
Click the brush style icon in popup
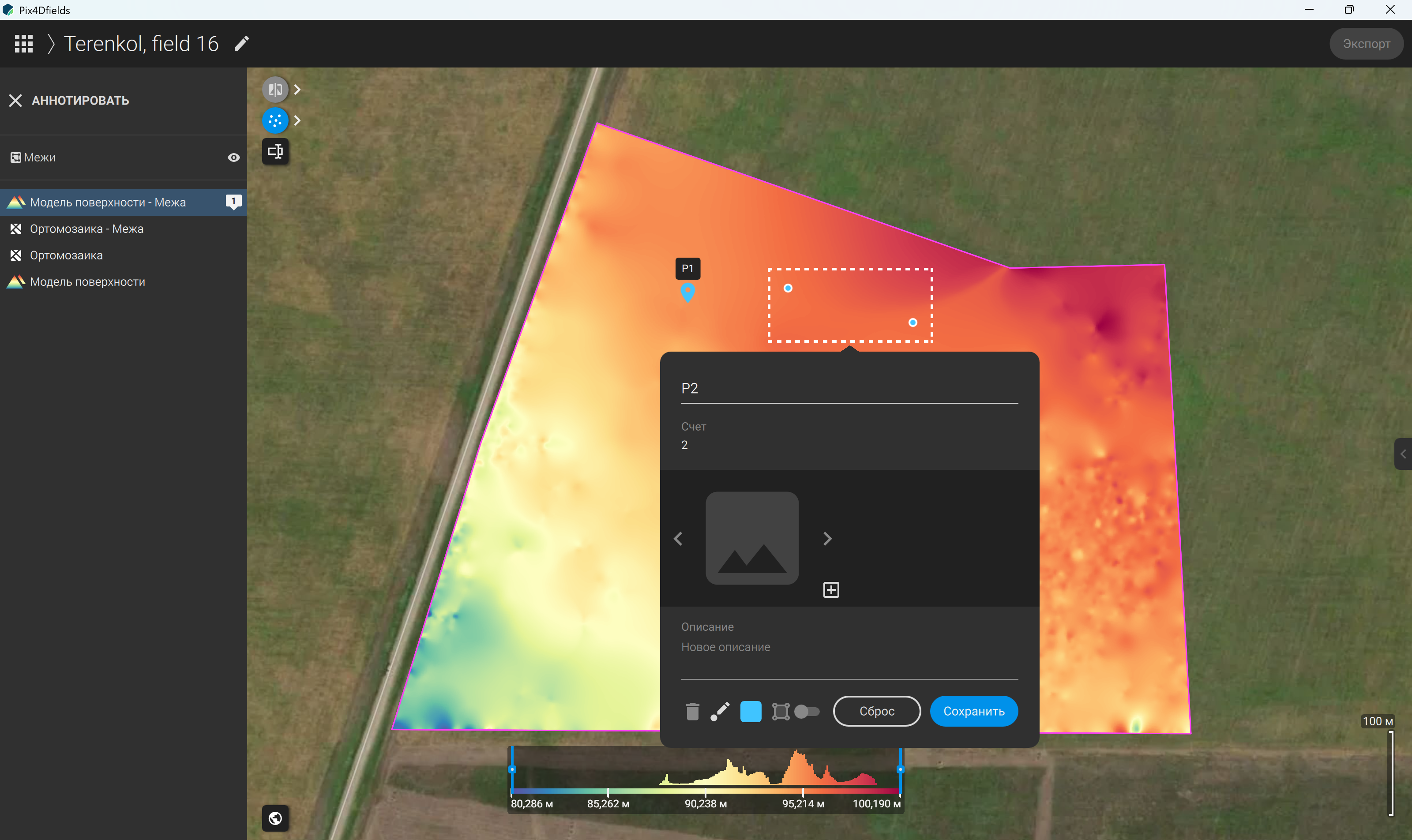[x=720, y=712]
